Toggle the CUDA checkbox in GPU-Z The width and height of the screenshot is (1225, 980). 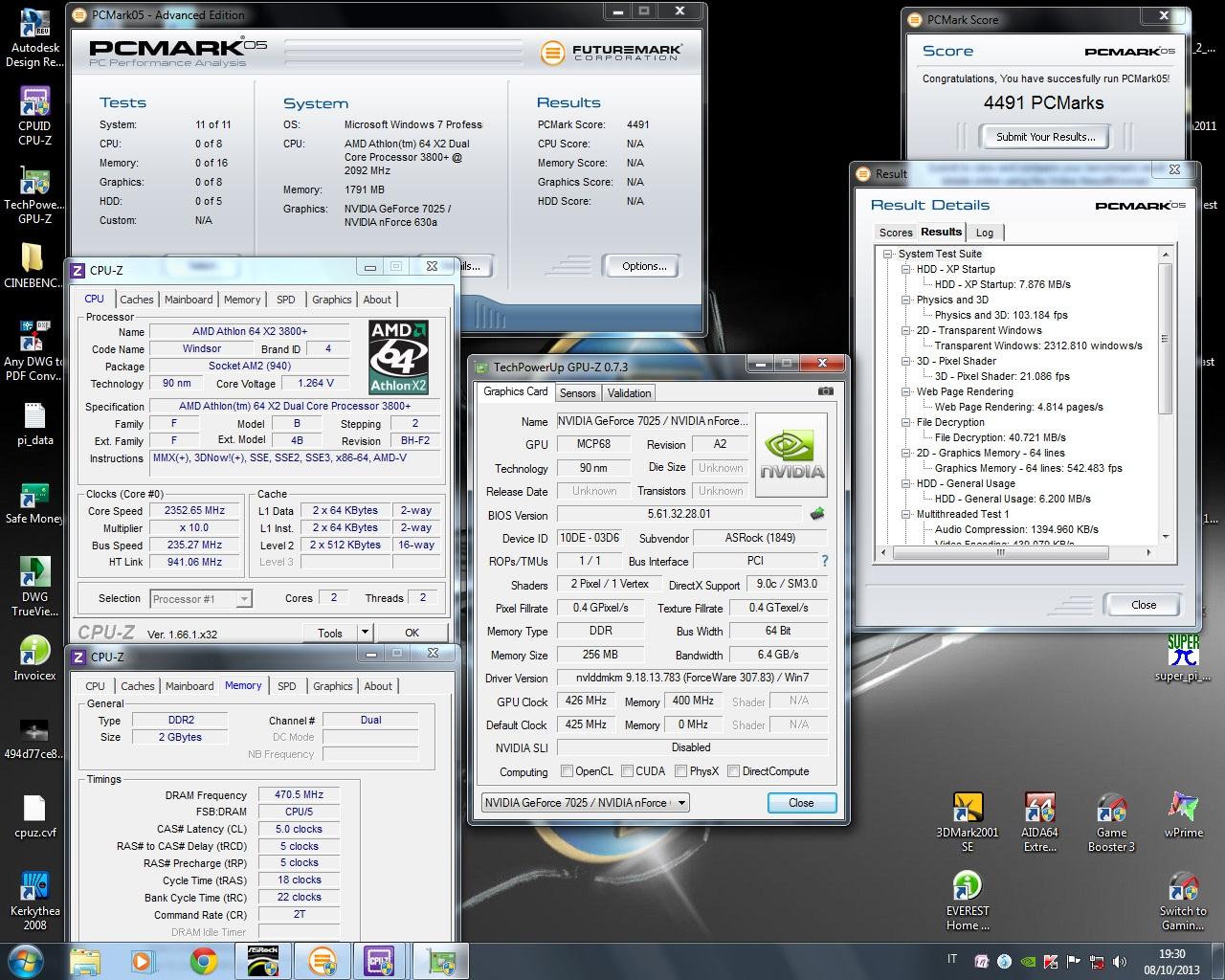coord(628,770)
